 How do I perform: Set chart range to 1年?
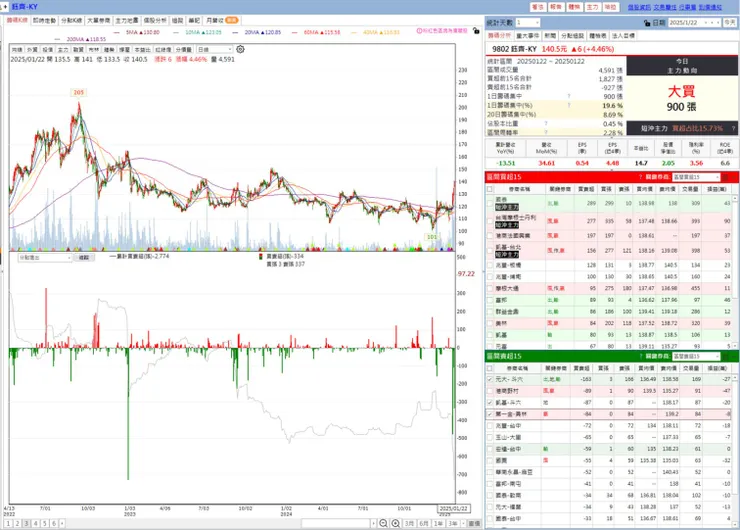[x=438, y=523]
